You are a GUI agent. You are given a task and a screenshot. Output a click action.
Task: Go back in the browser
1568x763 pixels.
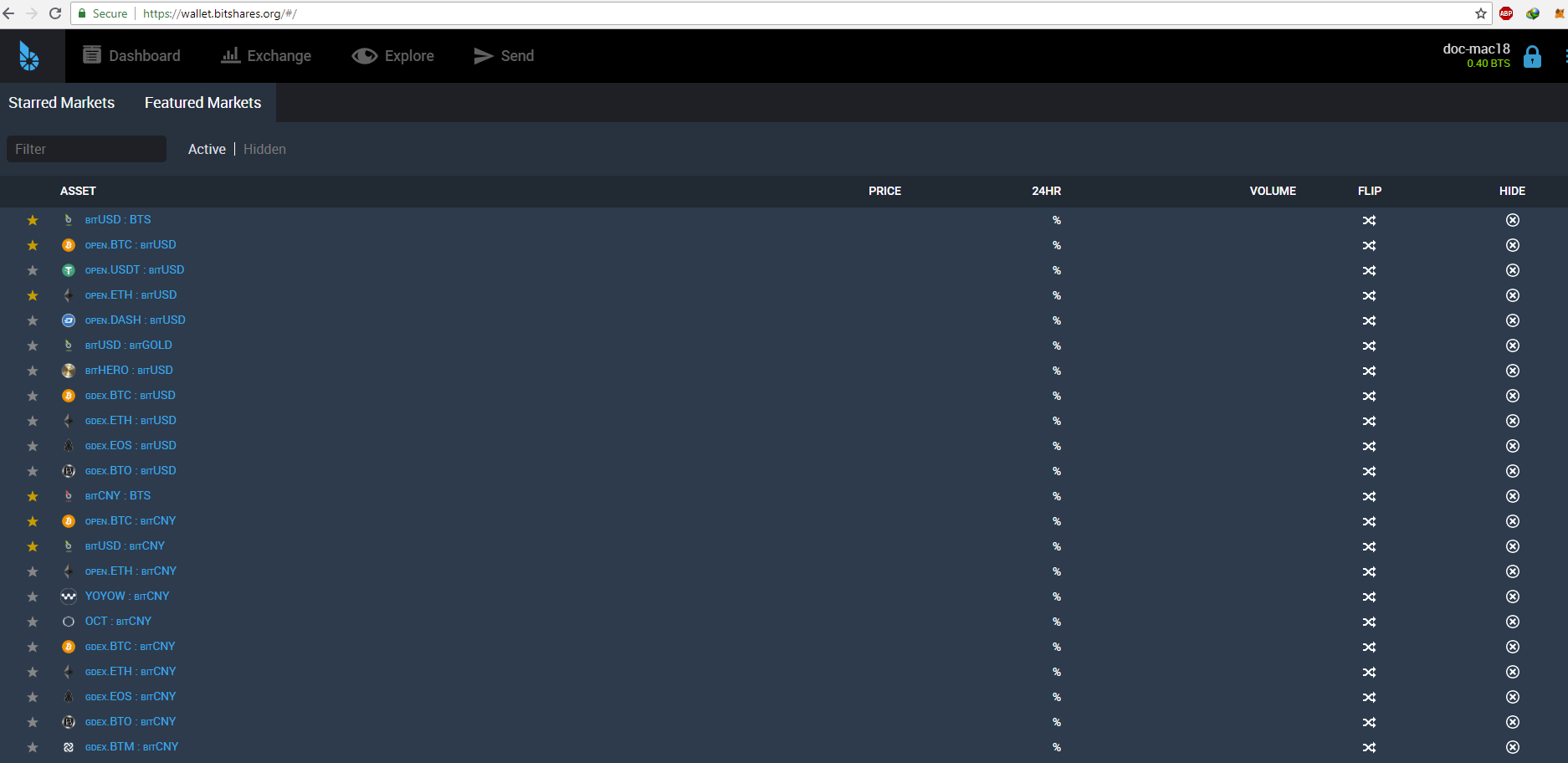[x=9, y=13]
